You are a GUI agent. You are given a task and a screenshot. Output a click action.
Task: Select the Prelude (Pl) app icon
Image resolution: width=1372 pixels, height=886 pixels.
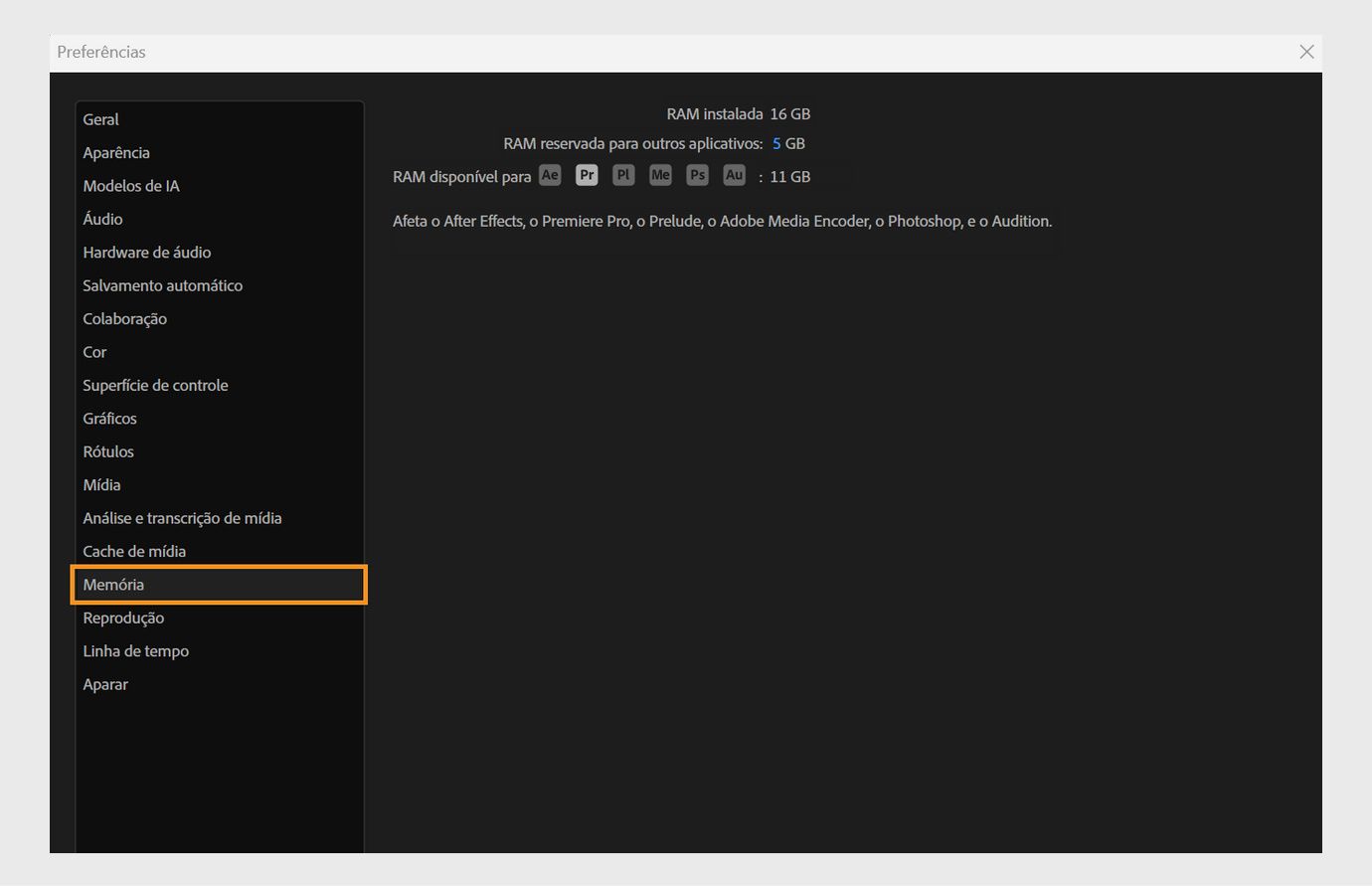(623, 174)
